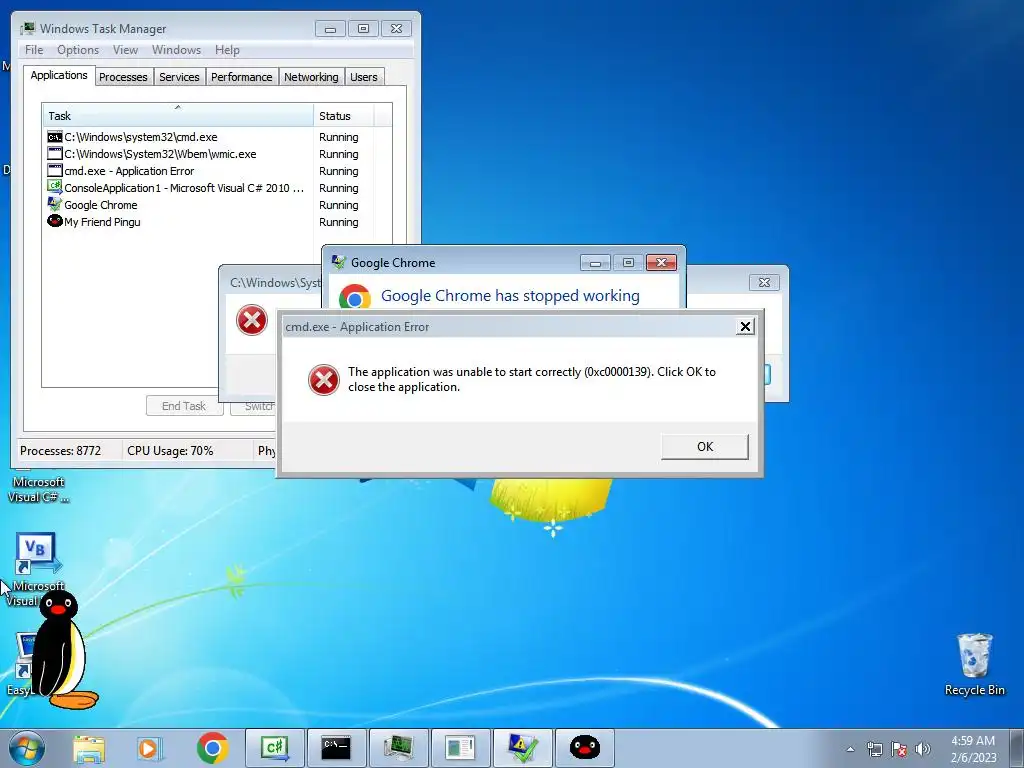Sort by the Status column header
The height and width of the screenshot is (768, 1024).
pyautogui.click(x=344, y=116)
